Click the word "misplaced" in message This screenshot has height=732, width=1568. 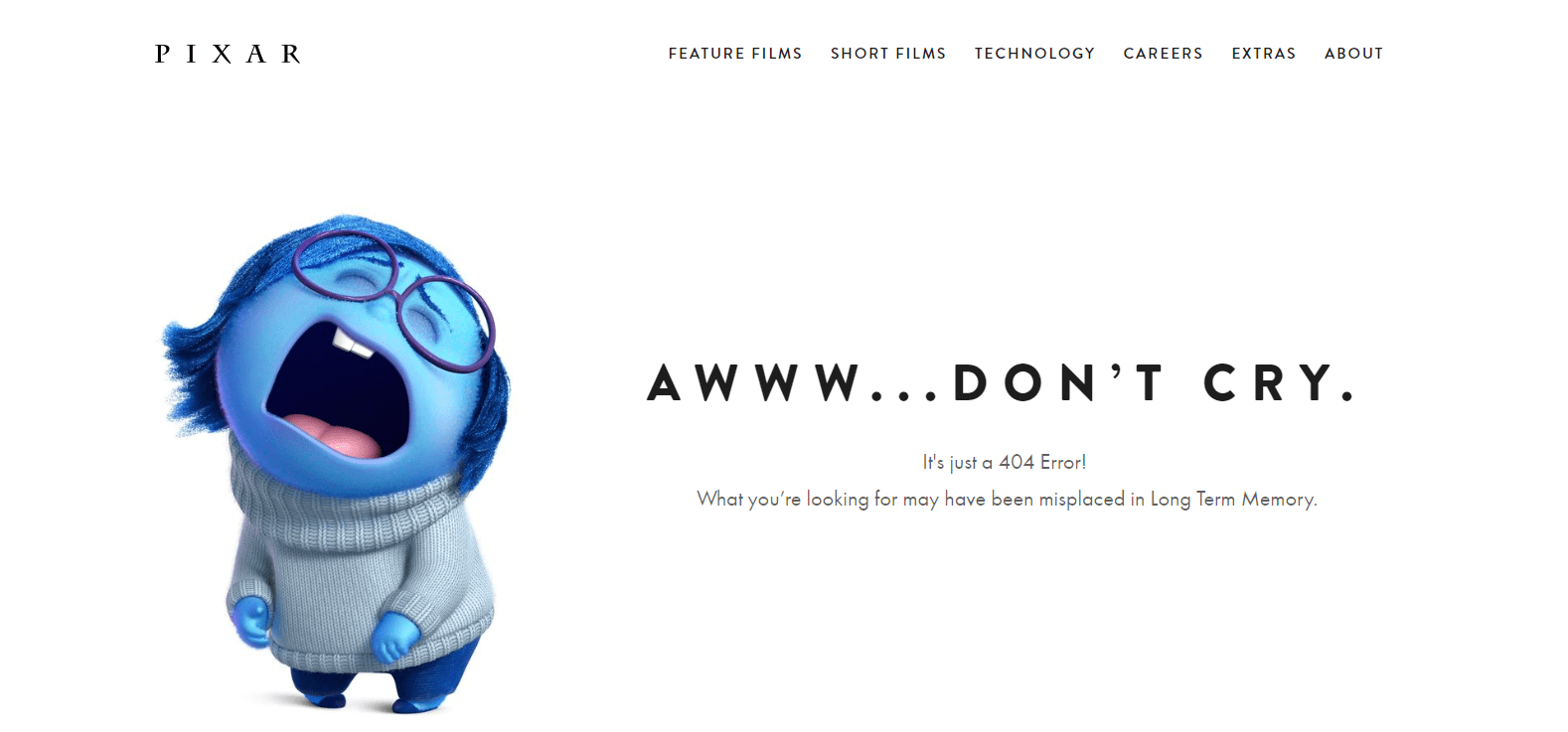click(1082, 500)
